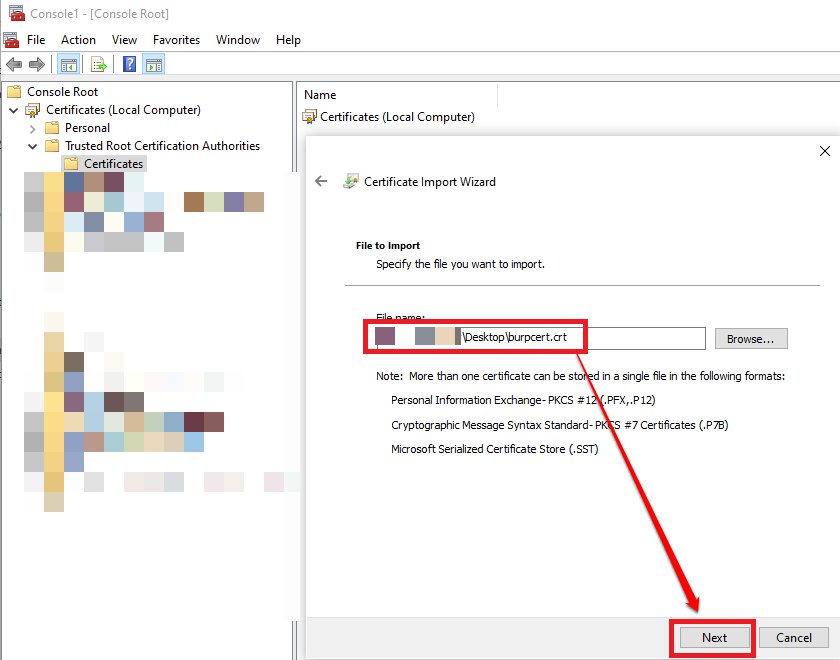This screenshot has width=840, height=660.
Task: Click the wizard back arrow icon
Action: point(321,181)
